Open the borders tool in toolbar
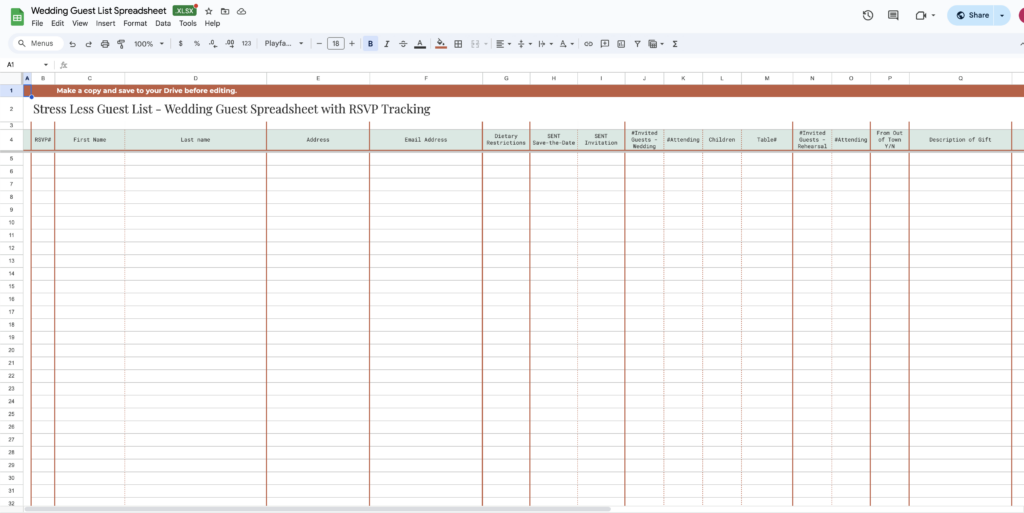 pyautogui.click(x=458, y=44)
